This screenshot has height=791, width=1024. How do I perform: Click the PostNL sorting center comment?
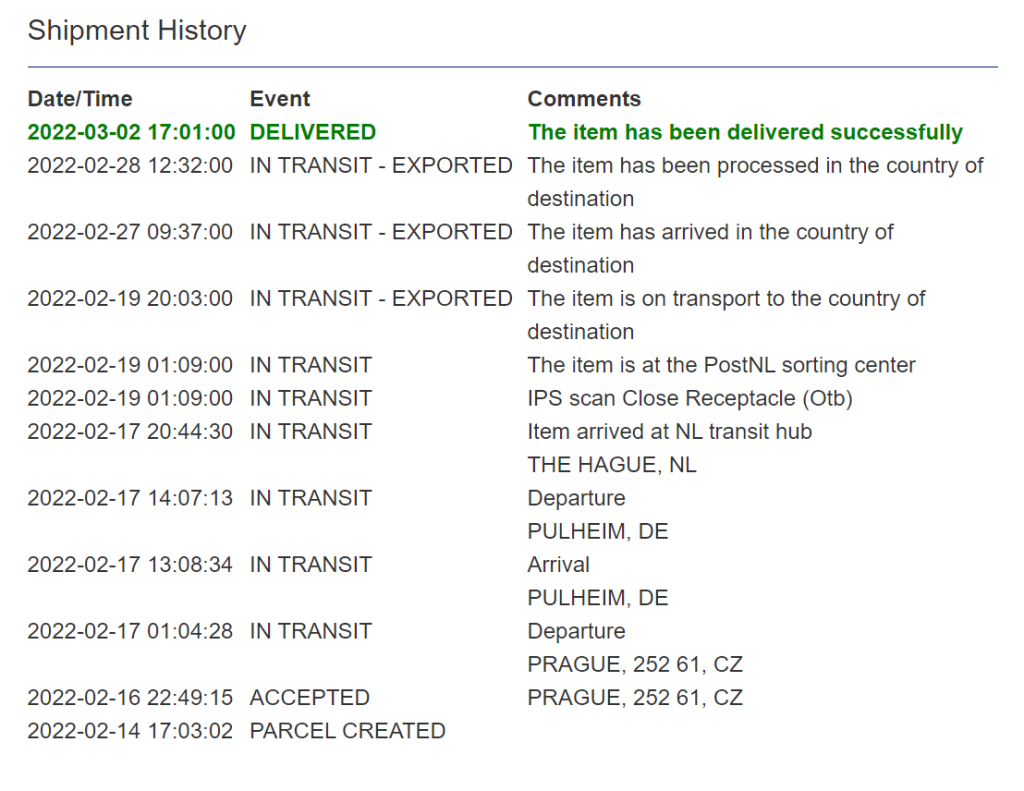(x=721, y=365)
